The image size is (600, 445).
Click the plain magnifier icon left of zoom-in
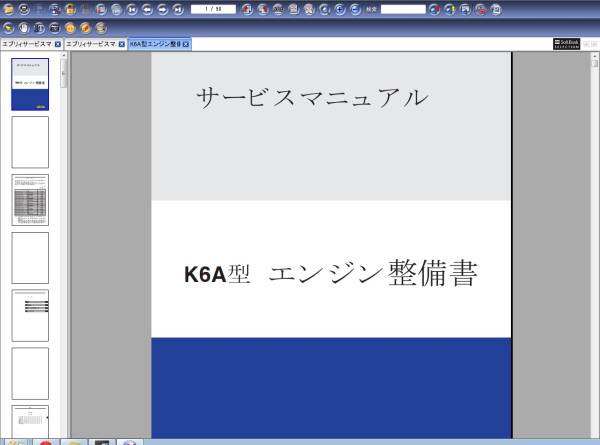[324, 9]
